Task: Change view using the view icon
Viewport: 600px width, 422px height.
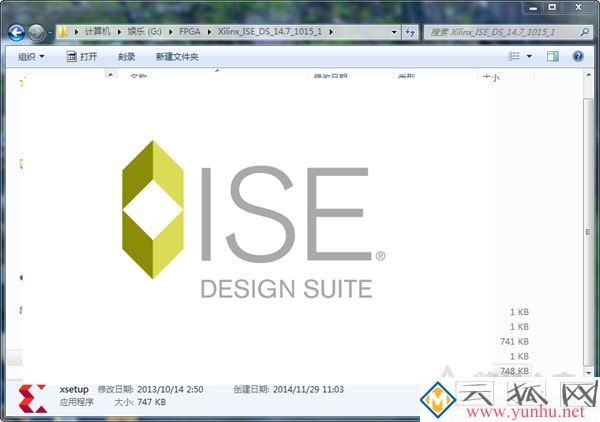Action: 514,57
